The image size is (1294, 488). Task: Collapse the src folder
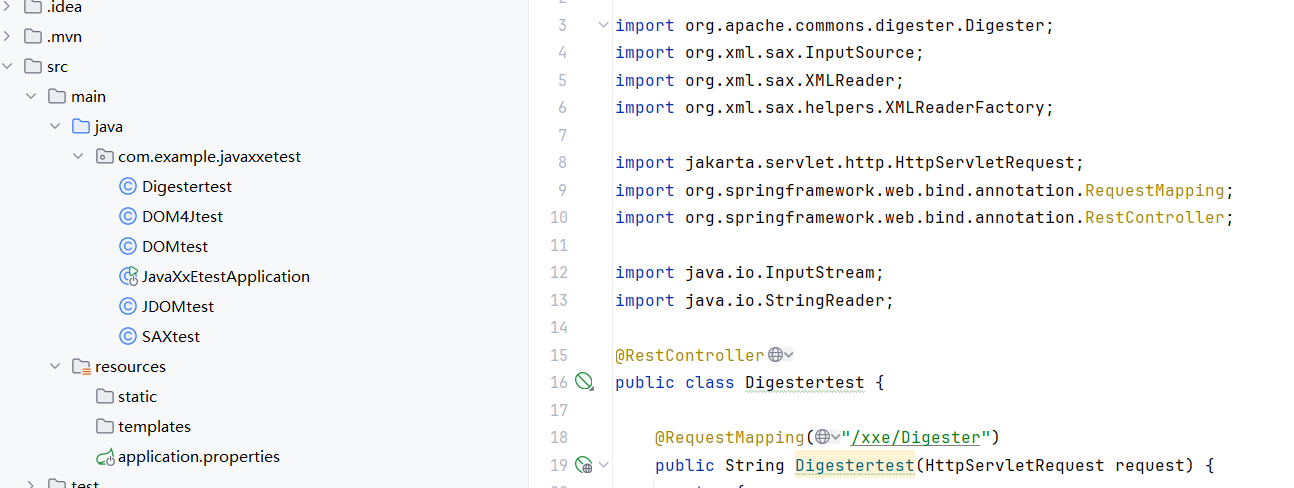tap(7, 67)
